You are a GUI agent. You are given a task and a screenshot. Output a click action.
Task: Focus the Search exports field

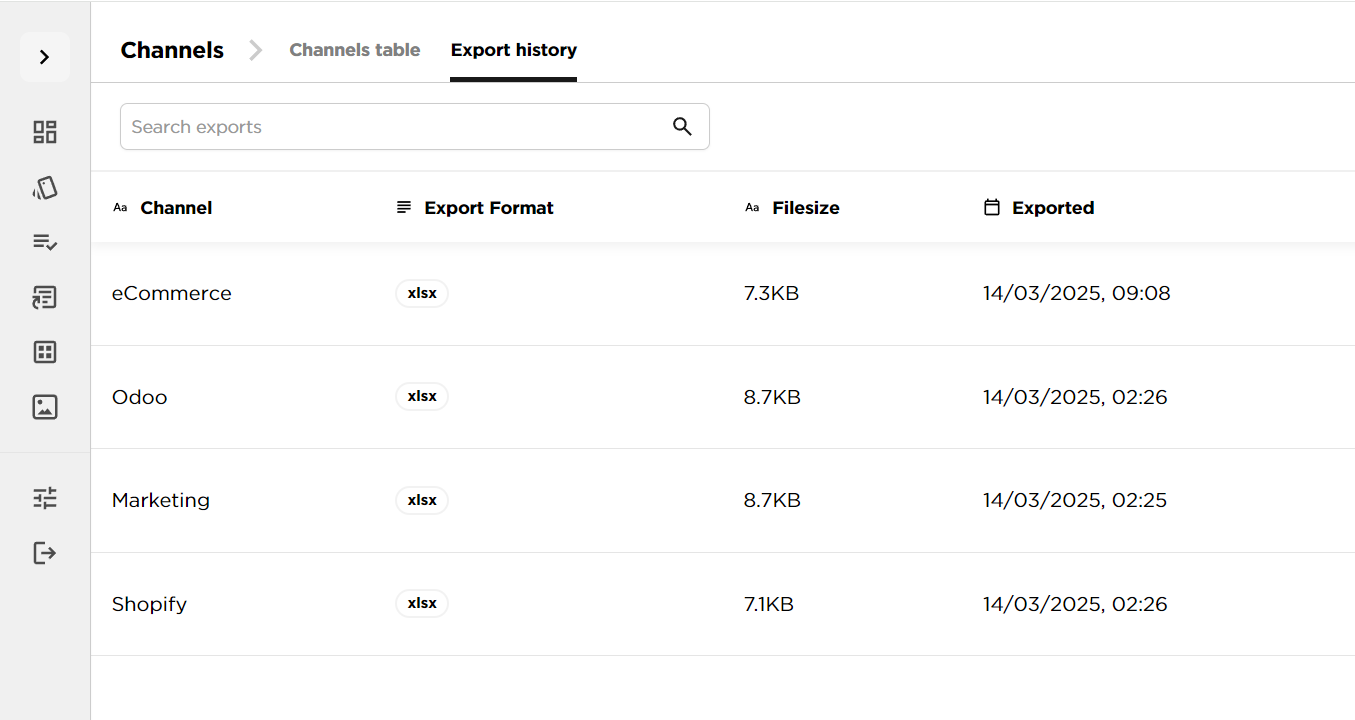(415, 127)
